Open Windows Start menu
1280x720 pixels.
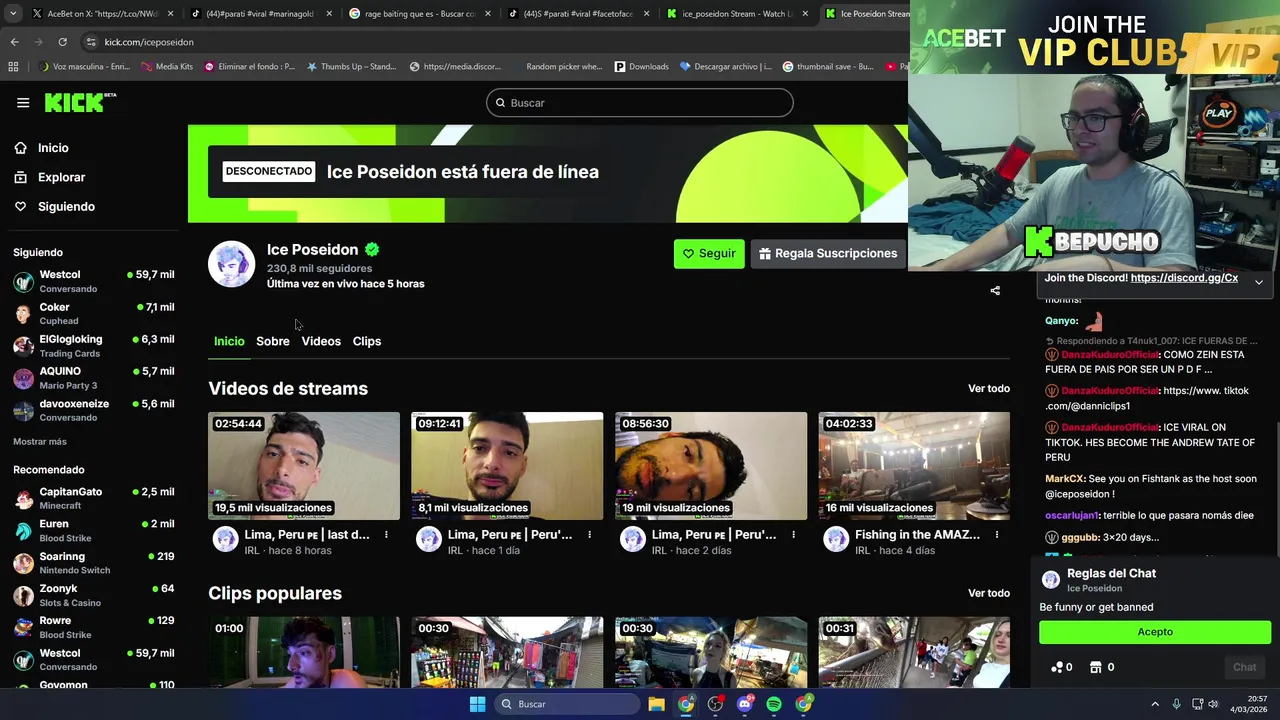pos(477,704)
